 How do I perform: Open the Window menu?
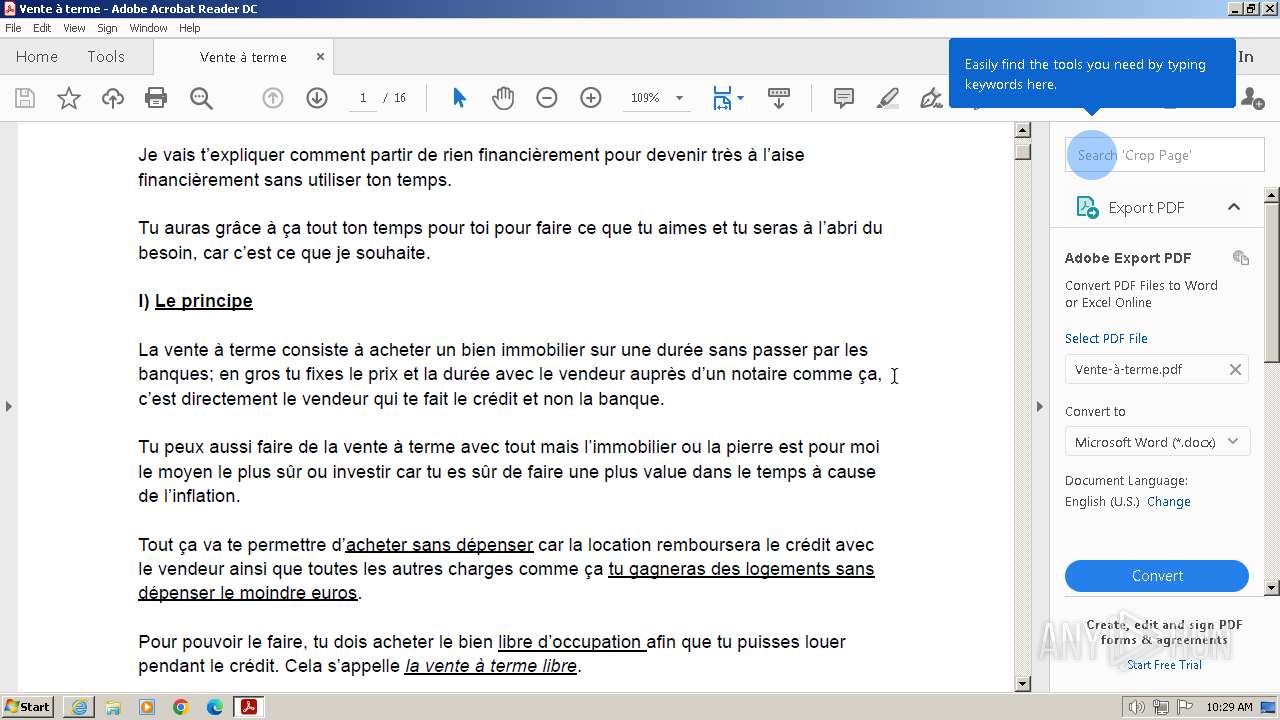coord(148,28)
